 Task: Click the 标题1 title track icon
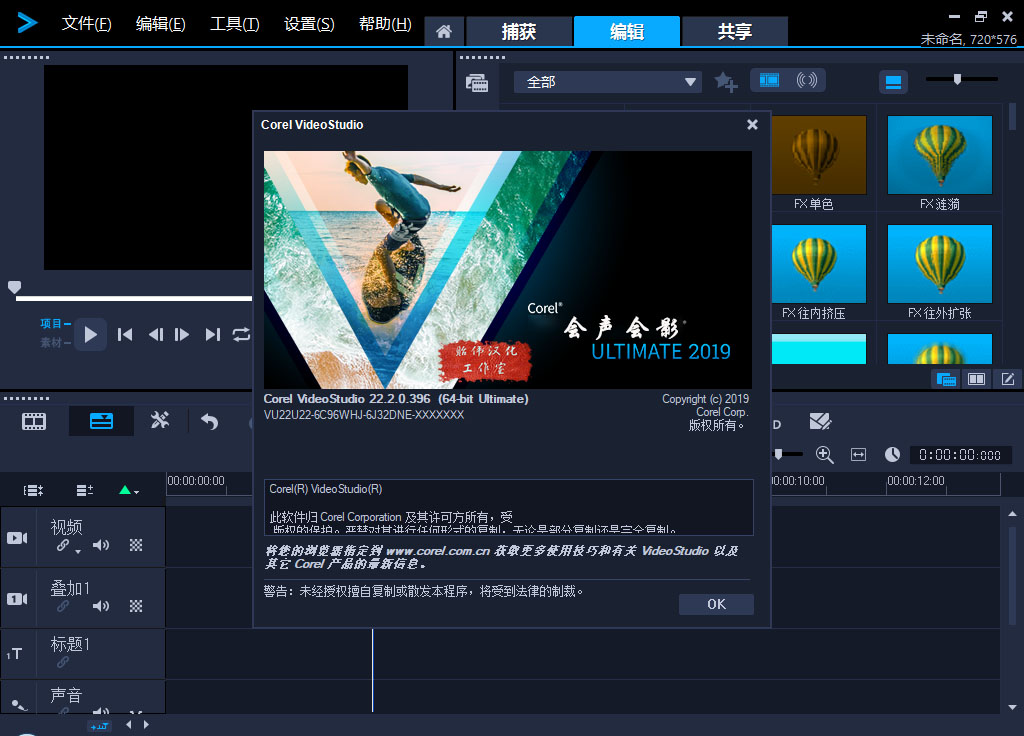tap(15, 654)
